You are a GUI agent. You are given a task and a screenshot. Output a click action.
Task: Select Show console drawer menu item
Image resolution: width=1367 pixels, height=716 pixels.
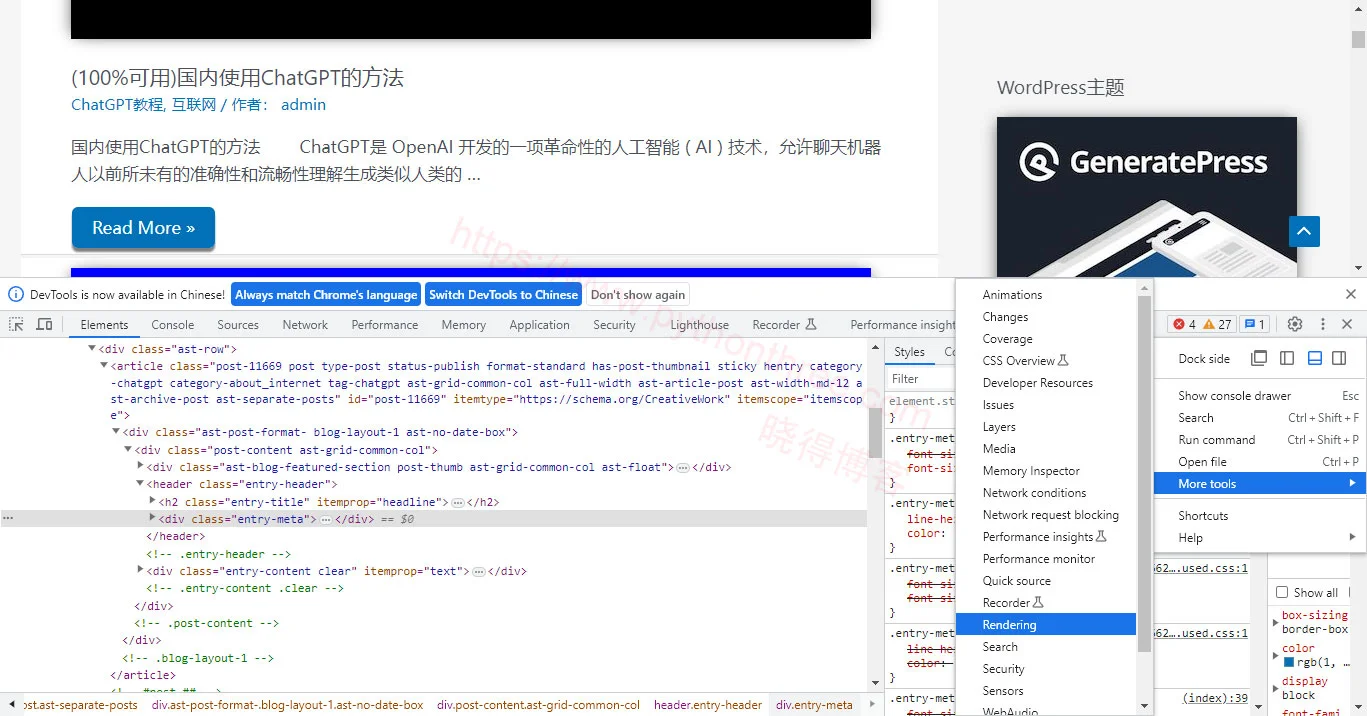(x=1260, y=396)
